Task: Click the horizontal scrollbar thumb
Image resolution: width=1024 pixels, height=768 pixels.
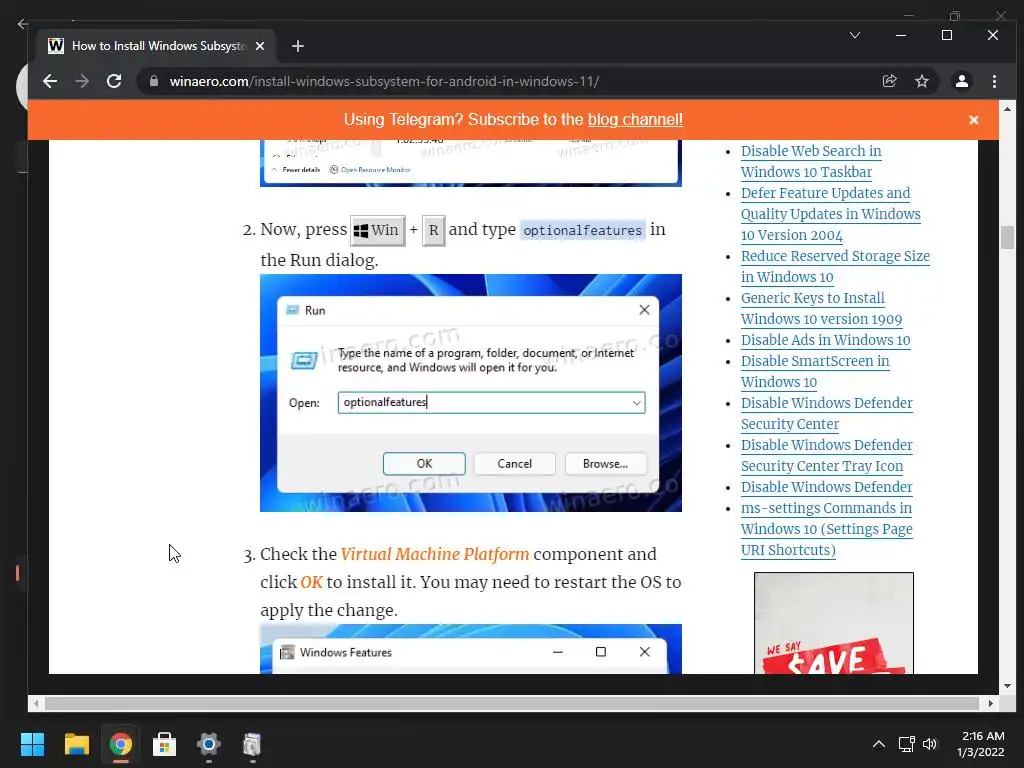Action: [511, 703]
